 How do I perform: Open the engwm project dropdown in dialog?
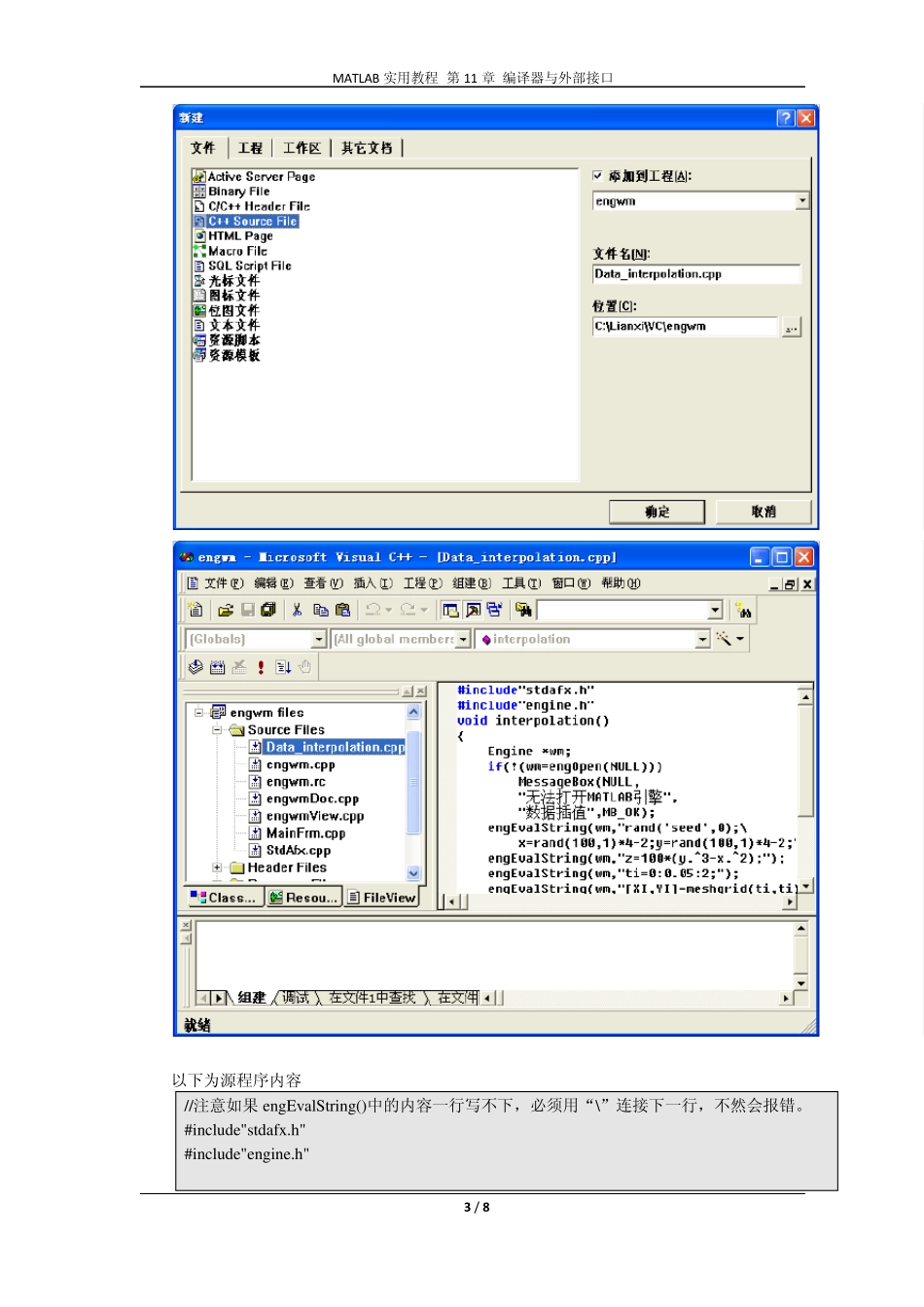click(x=802, y=201)
